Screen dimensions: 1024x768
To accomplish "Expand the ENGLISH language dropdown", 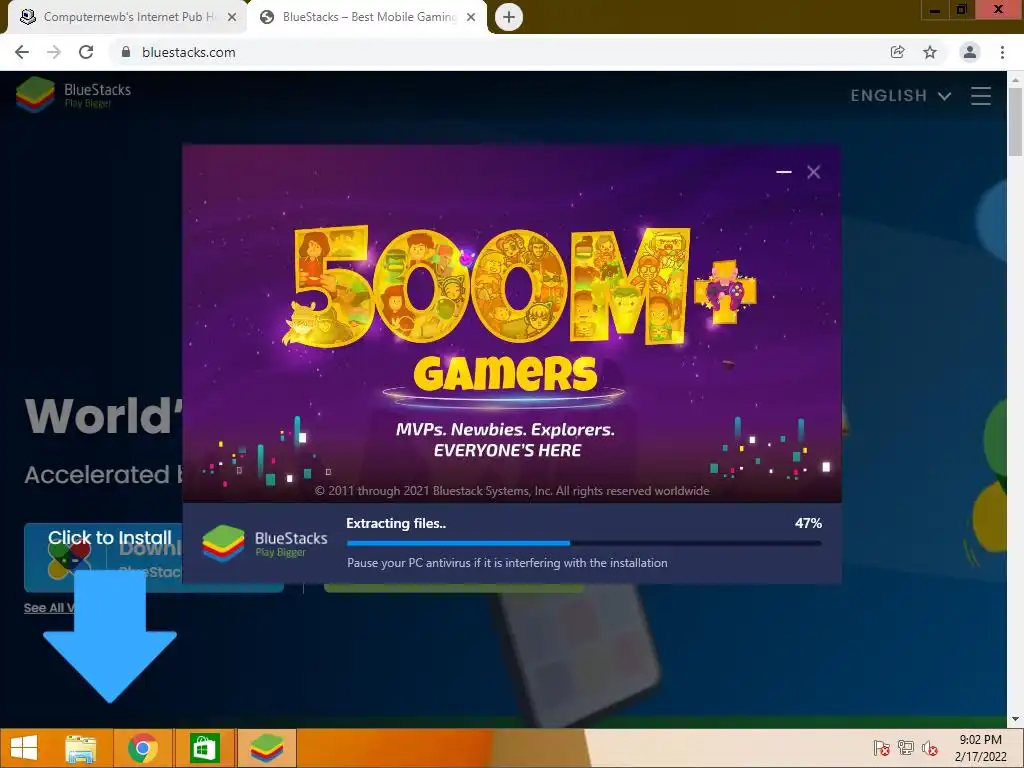I will (x=901, y=96).
